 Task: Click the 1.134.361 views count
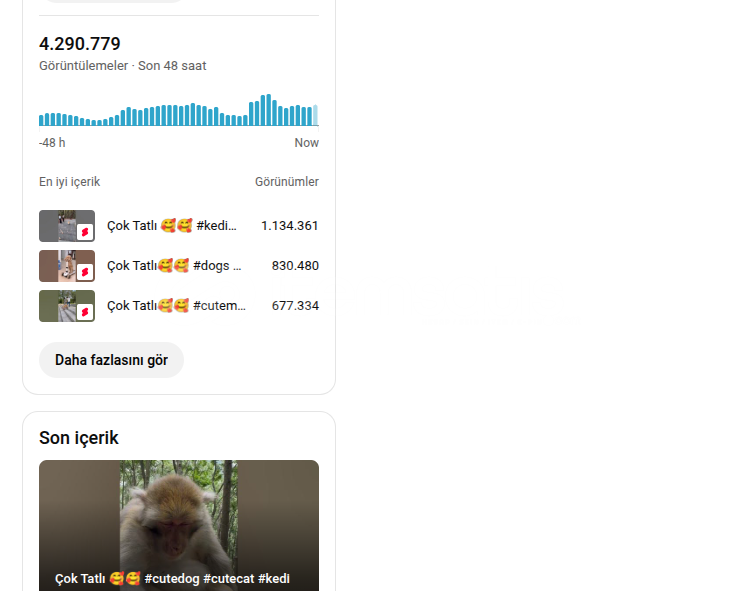290,226
